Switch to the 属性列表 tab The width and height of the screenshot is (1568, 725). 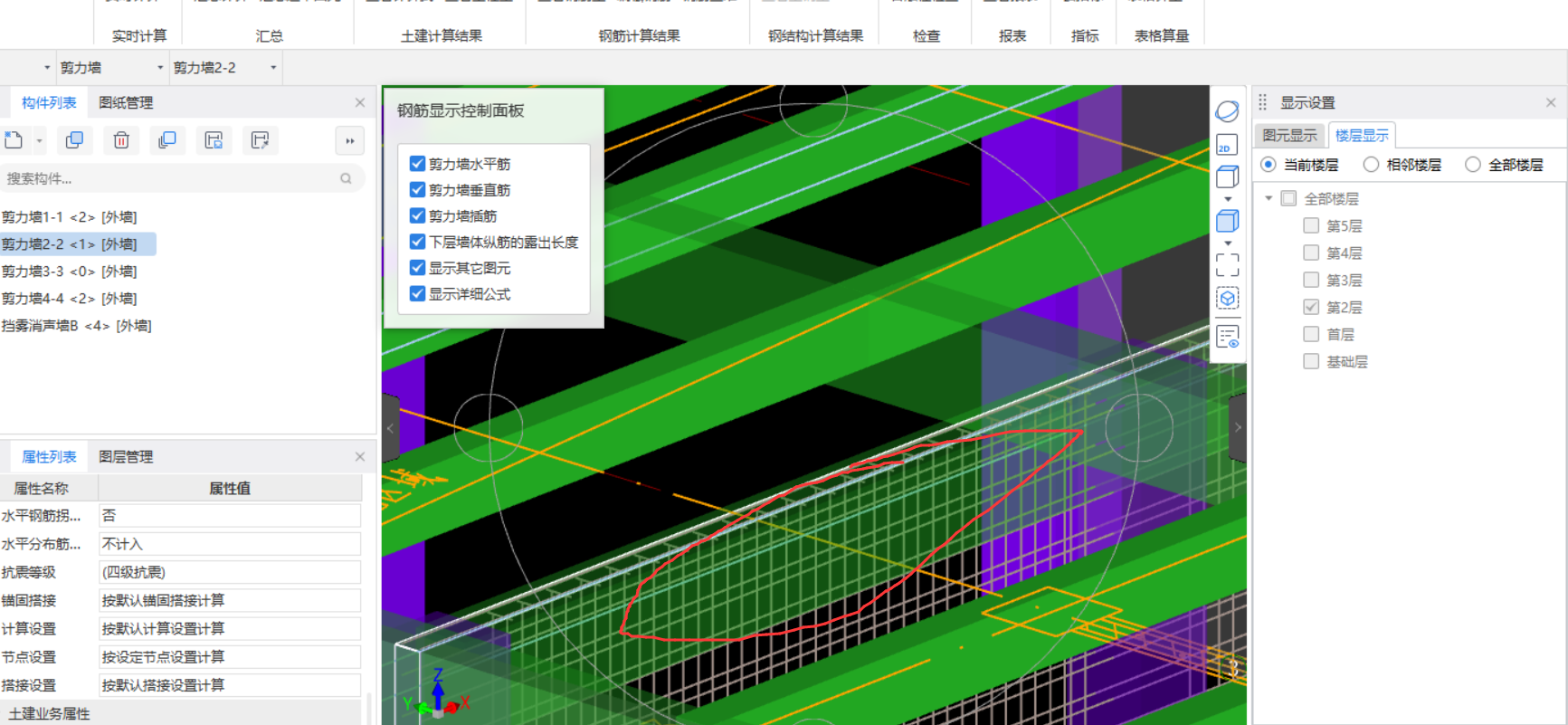pyautogui.click(x=49, y=456)
